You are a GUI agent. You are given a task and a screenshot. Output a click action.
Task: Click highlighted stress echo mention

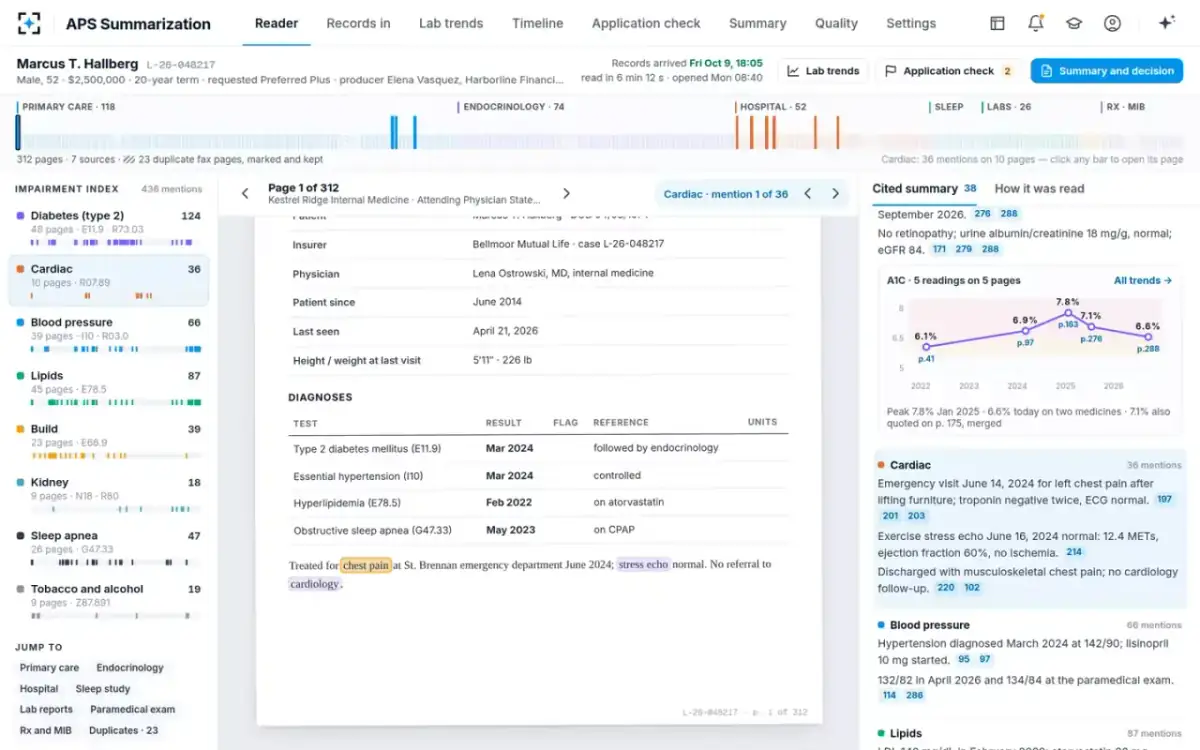[x=643, y=565]
